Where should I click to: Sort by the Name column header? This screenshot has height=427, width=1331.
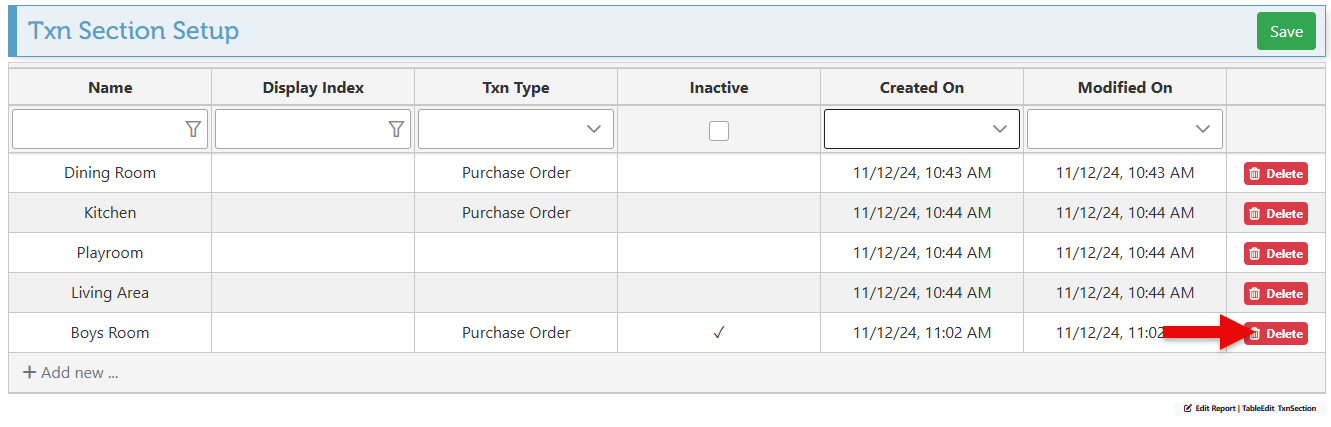tap(110, 88)
